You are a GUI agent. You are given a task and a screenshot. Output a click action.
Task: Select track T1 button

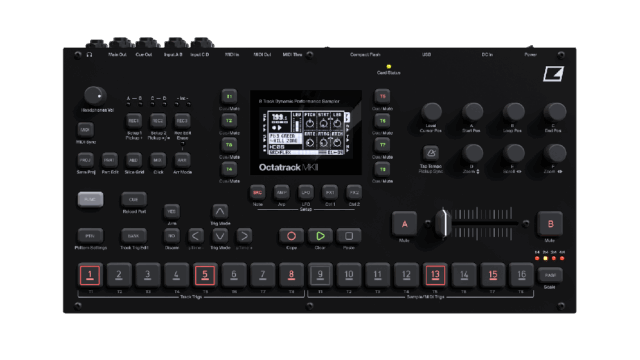(x=229, y=97)
